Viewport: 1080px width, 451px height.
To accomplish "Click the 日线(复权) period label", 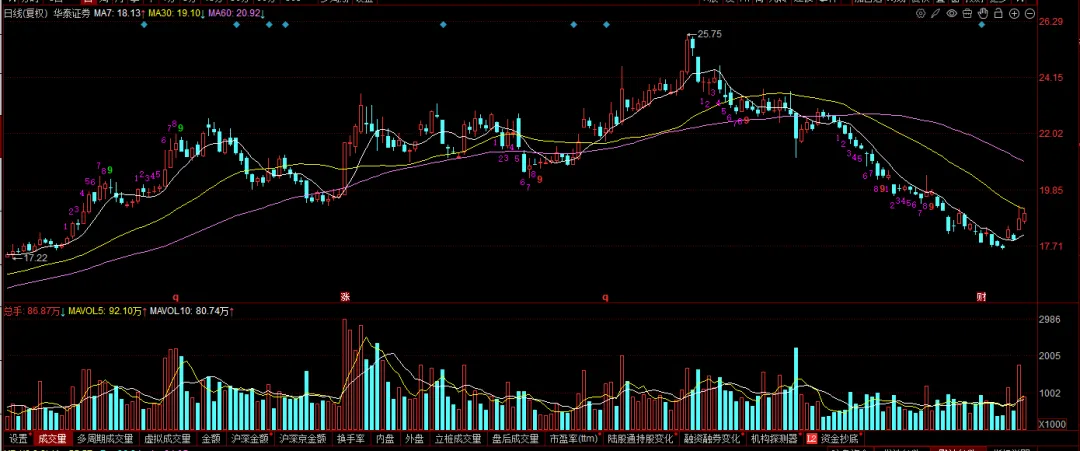I will click(x=25, y=13).
